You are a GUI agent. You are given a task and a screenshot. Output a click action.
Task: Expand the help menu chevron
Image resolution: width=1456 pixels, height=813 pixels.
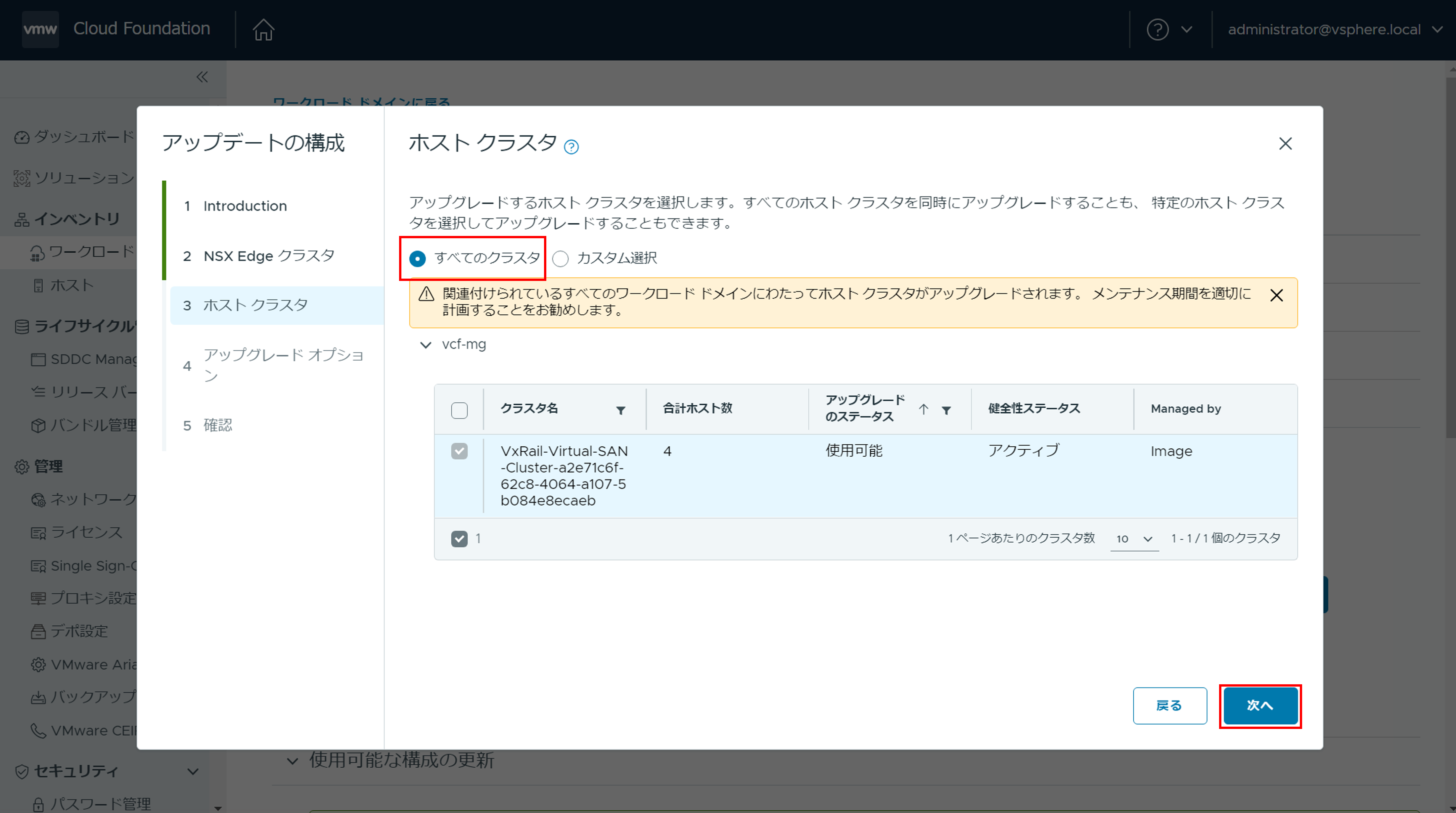click(1186, 29)
